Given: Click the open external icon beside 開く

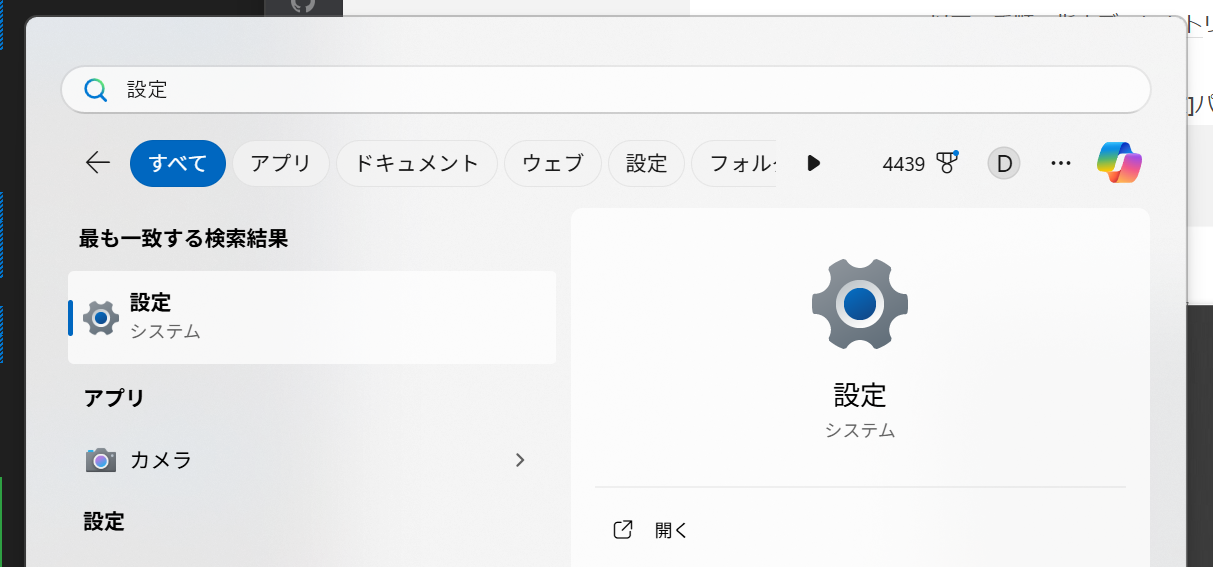Looking at the screenshot, I should coord(623,530).
